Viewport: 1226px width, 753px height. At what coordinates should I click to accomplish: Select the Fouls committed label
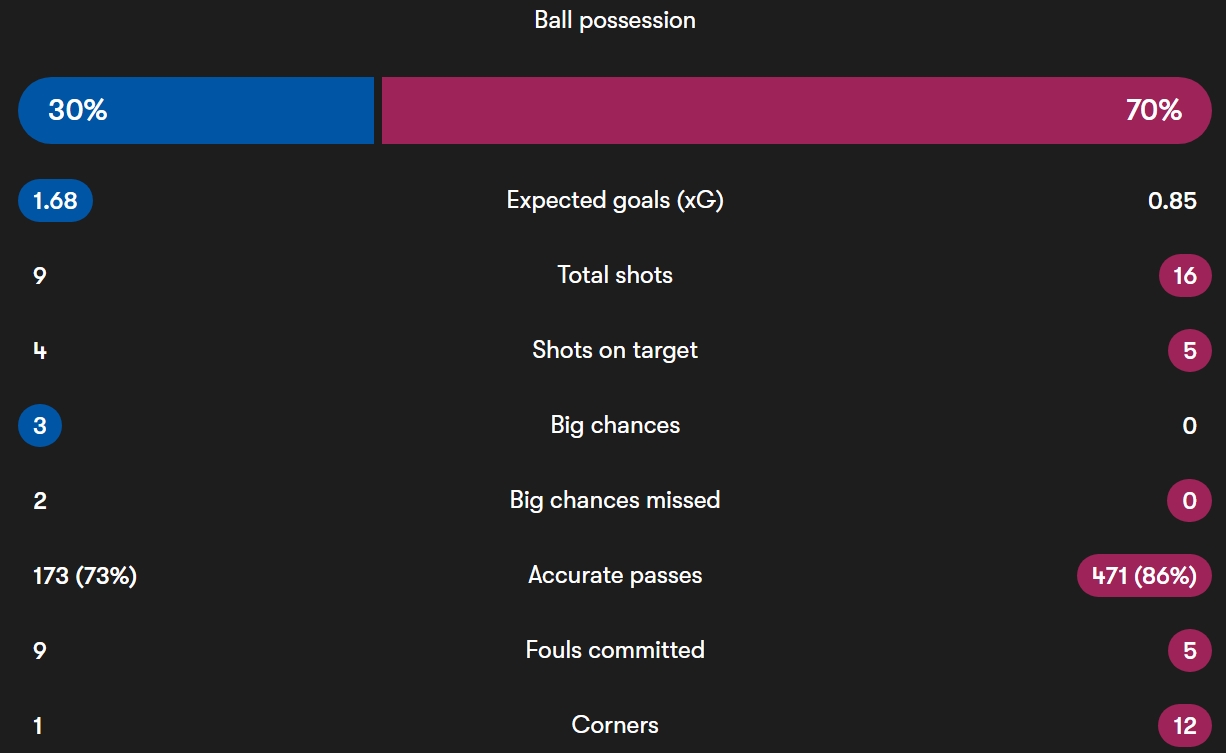point(615,650)
